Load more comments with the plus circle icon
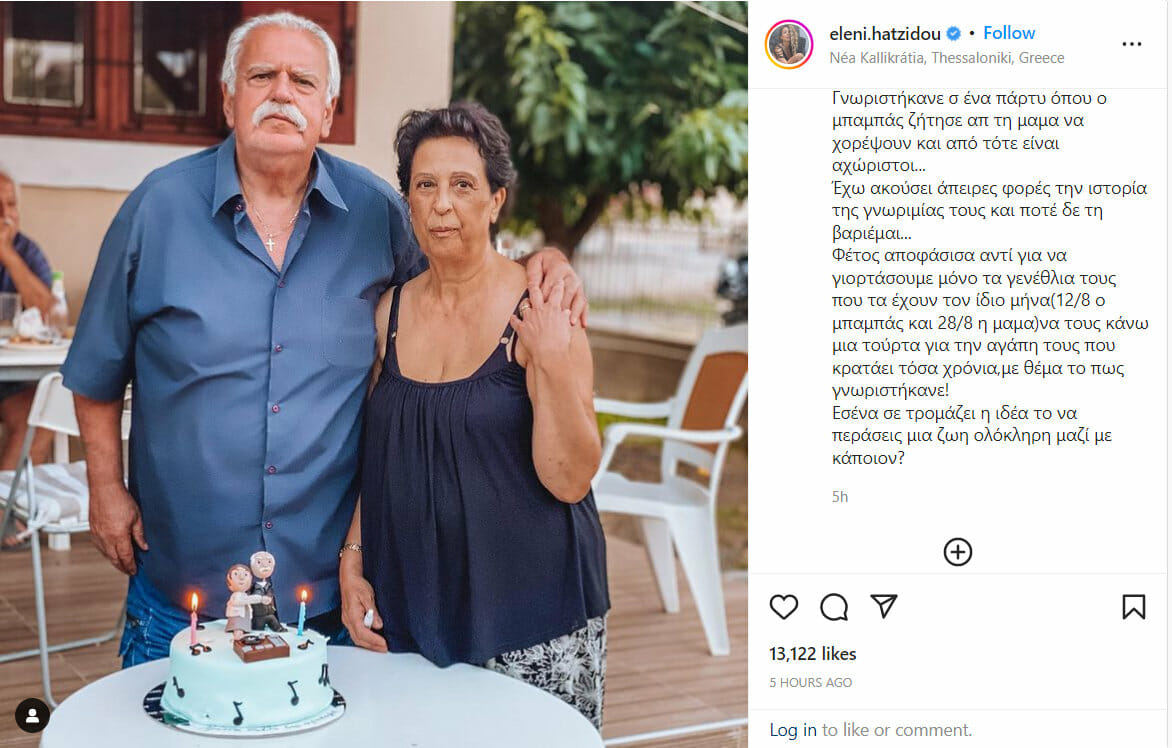 pos(957,552)
